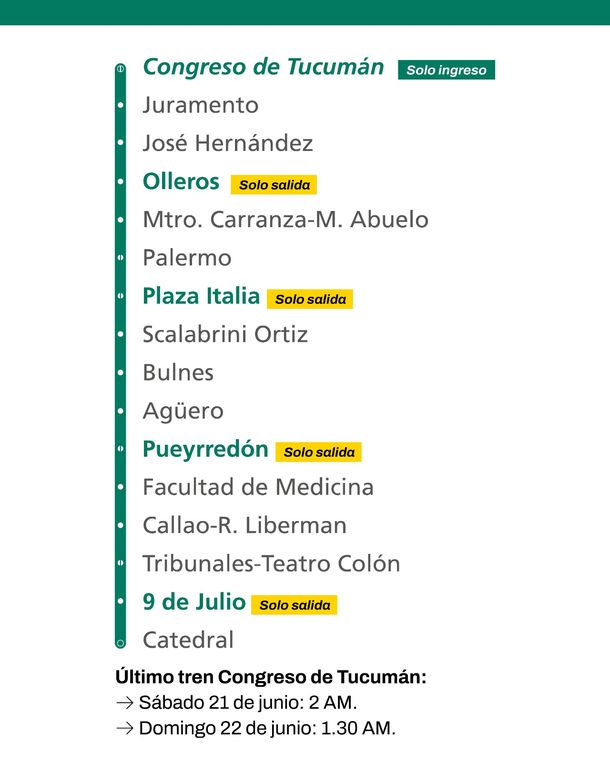Click the line marker beside Plaza Italia
This screenshot has height=762, width=610.
pyautogui.click(x=120, y=297)
